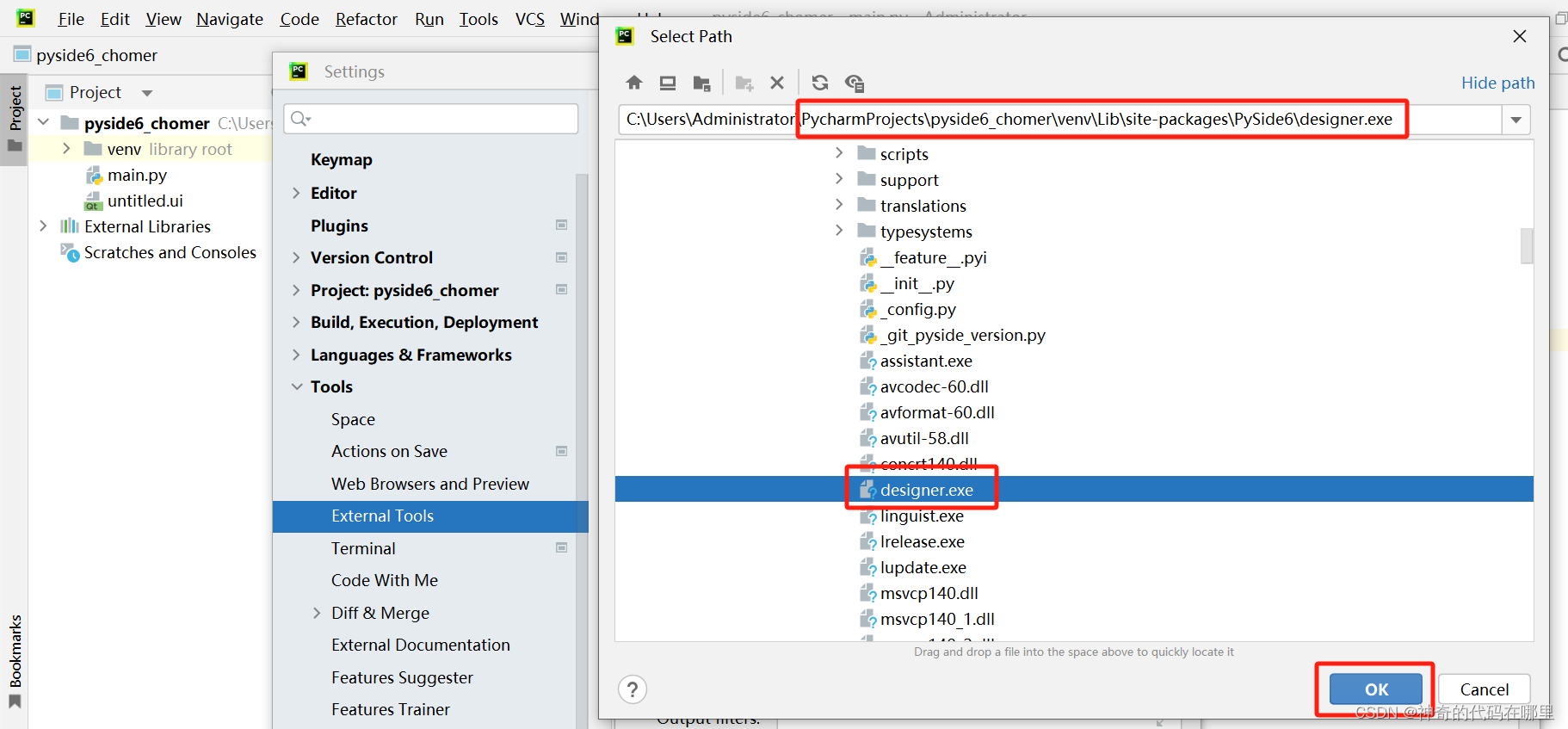Image resolution: width=1568 pixels, height=729 pixels.
Task: Click the file tree scrollbar thumb
Action: [x=1527, y=245]
